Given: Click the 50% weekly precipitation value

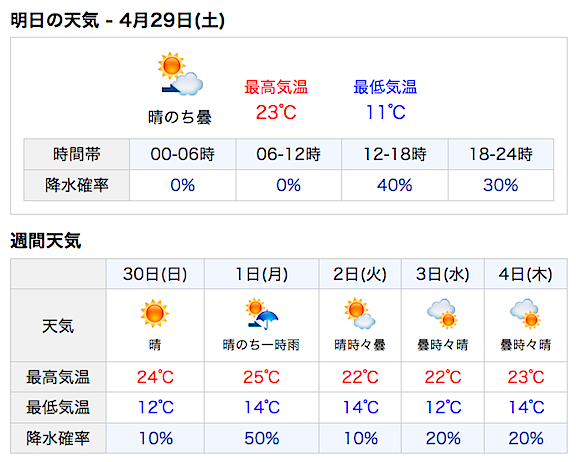Looking at the screenshot, I should coord(262,438).
